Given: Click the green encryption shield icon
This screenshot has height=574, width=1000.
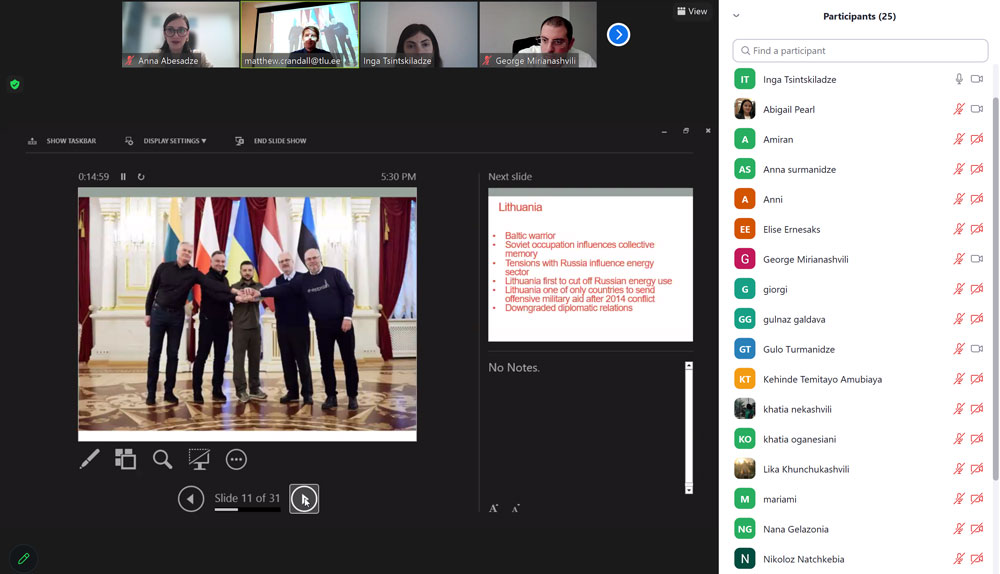Looking at the screenshot, I should coord(14,85).
